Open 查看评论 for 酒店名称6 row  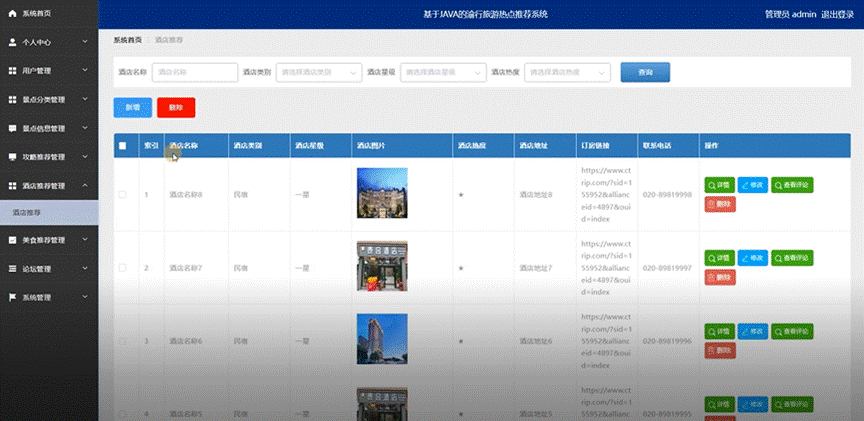(792, 331)
